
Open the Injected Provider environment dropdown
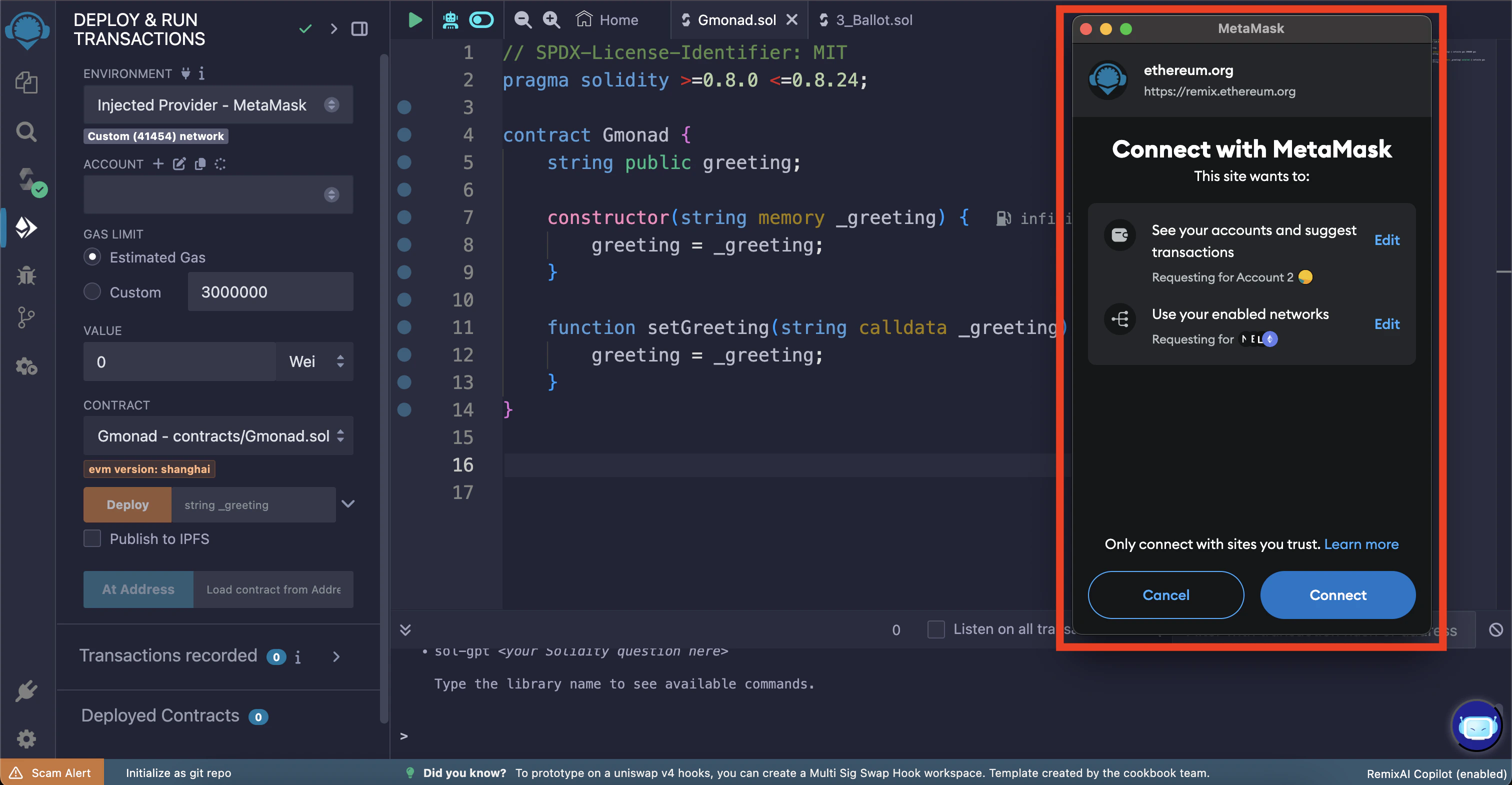[218, 104]
